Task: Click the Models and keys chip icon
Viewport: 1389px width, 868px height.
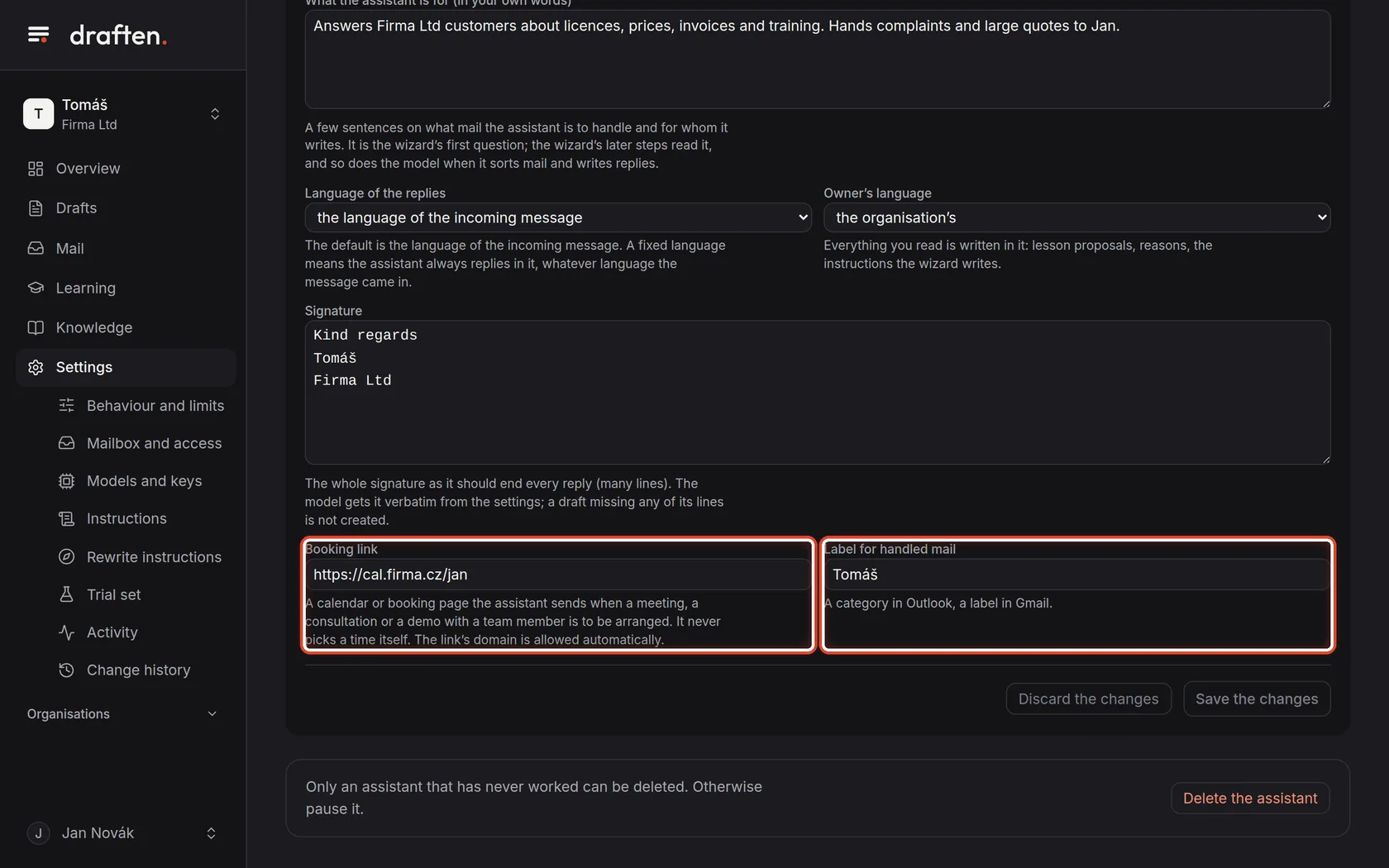Action: (x=67, y=481)
